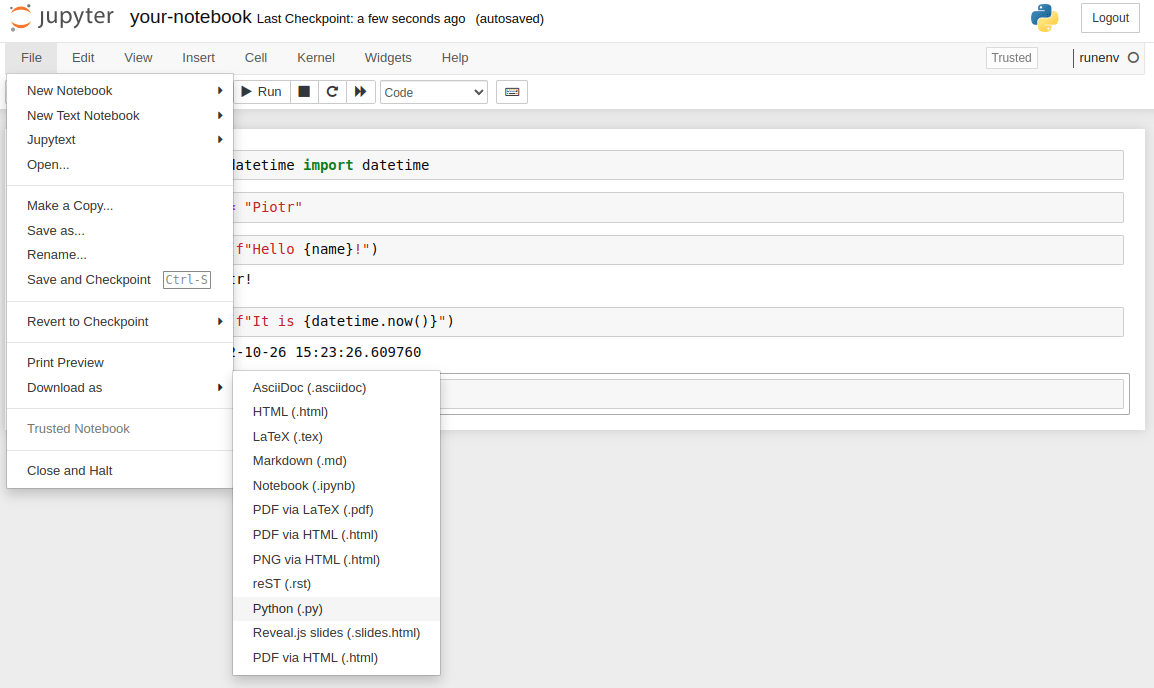Image resolution: width=1154 pixels, height=688 pixels.
Task: Open the Kernel menu
Action: click(315, 57)
